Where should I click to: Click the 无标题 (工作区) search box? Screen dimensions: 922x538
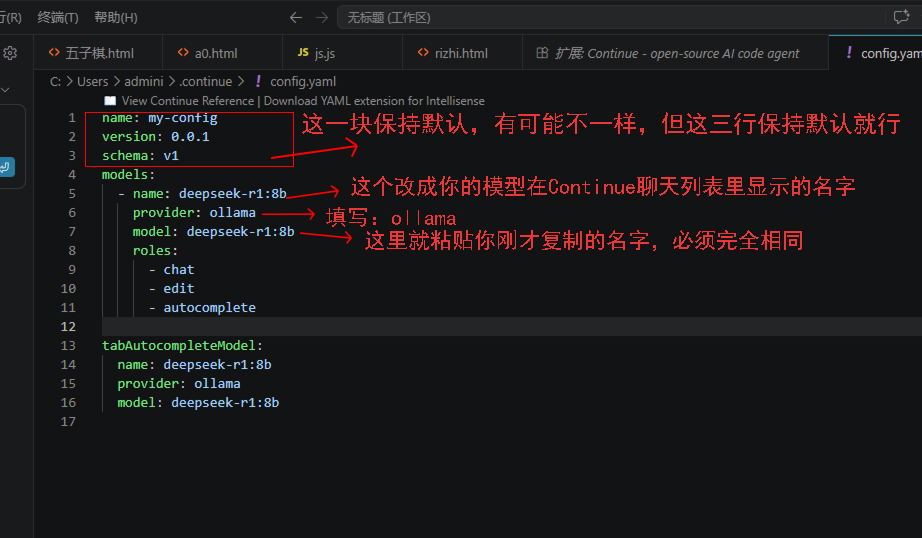[612, 18]
